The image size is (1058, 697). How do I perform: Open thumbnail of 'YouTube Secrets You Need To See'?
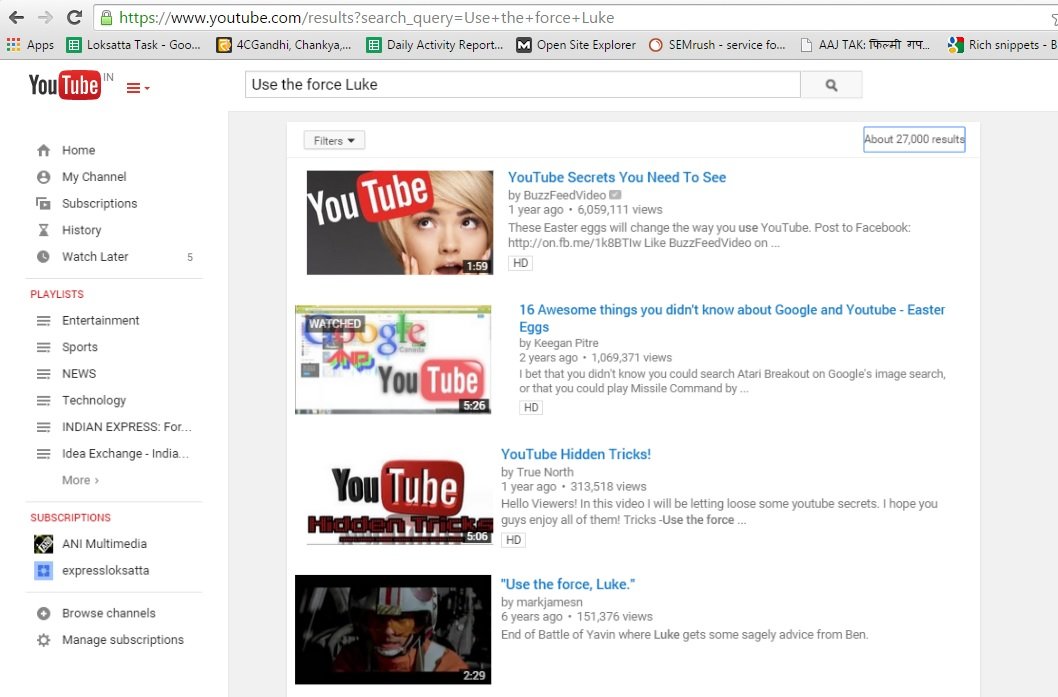click(400, 223)
